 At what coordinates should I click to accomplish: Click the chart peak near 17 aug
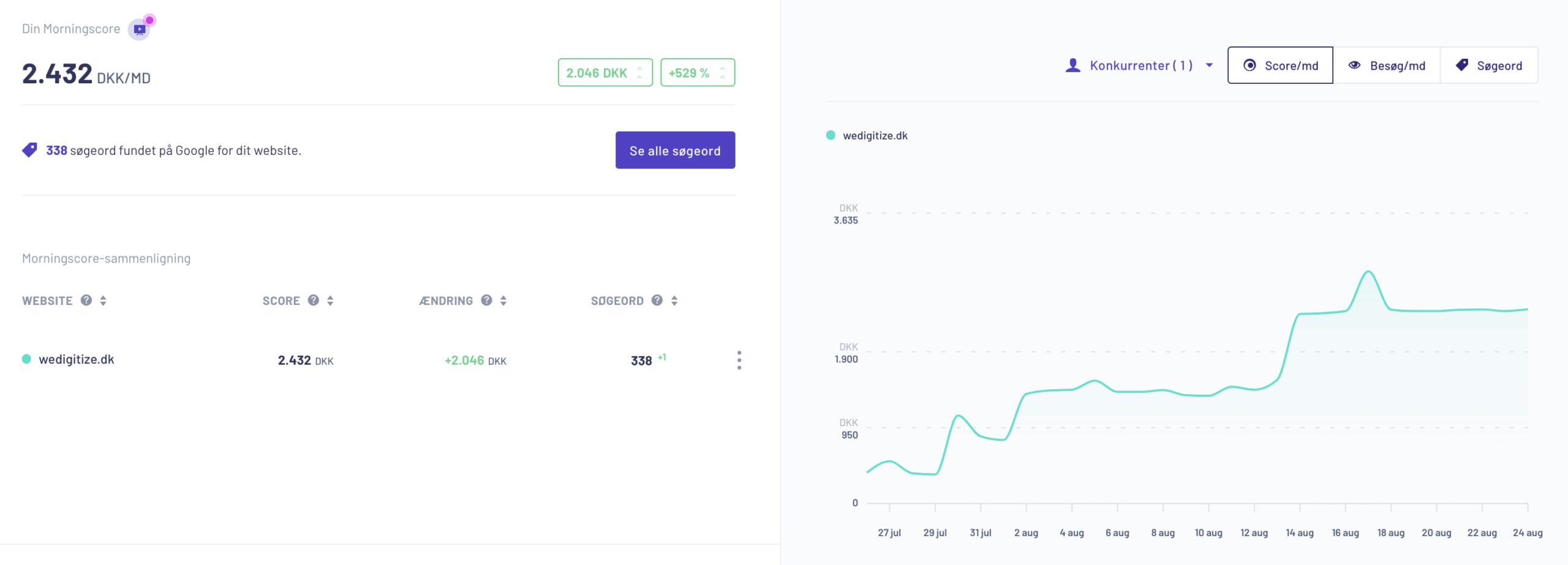click(1368, 272)
